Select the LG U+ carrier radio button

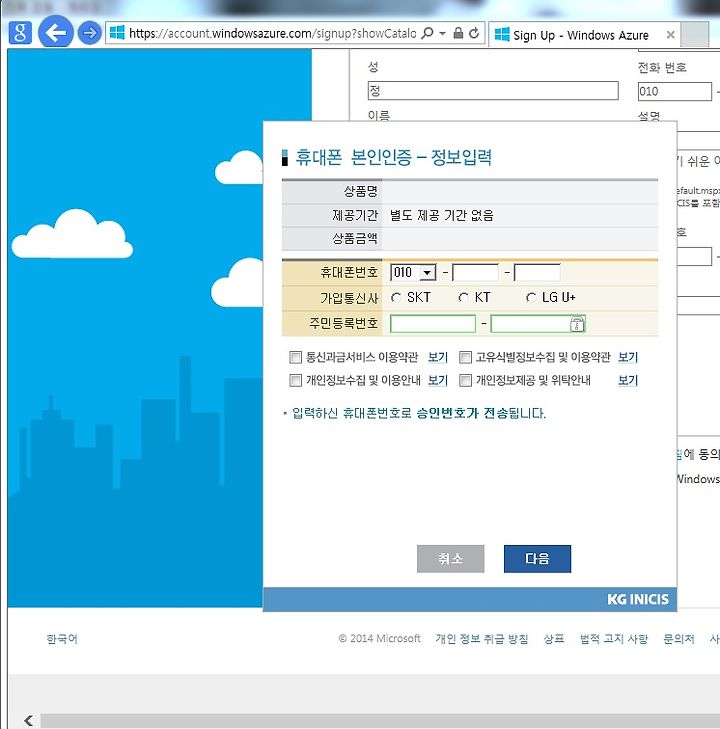531,298
